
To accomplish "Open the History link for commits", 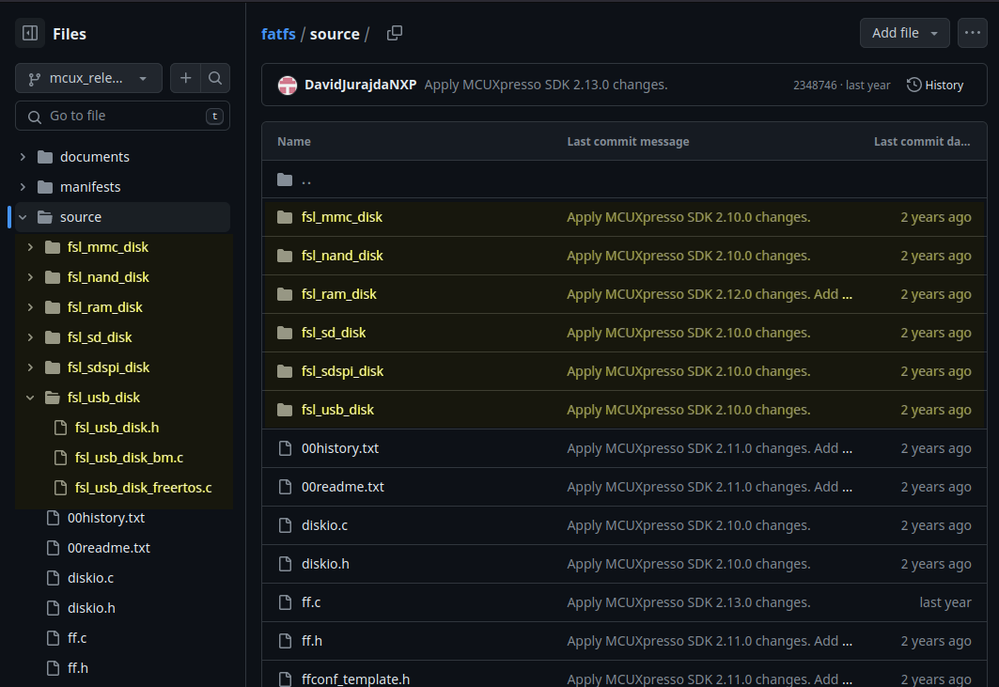I will (935, 85).
